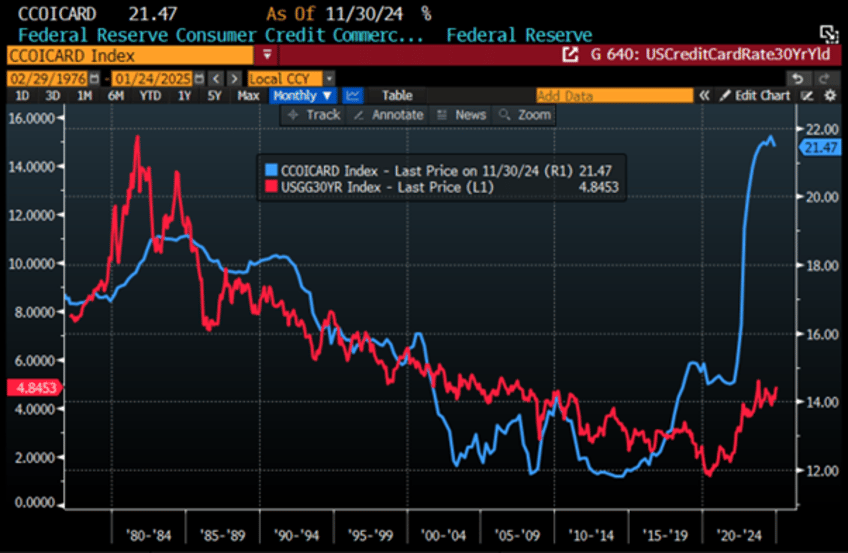848x553 pixels.
Task: Step date range backward with left arrow
Action: tap(216, 79)
